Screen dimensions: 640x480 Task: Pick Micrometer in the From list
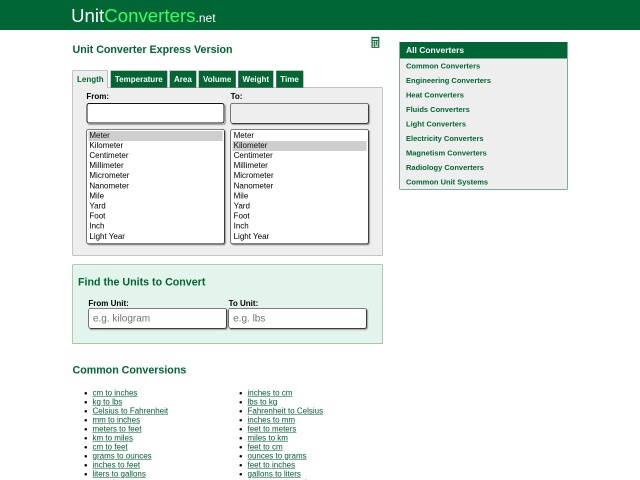155,175
